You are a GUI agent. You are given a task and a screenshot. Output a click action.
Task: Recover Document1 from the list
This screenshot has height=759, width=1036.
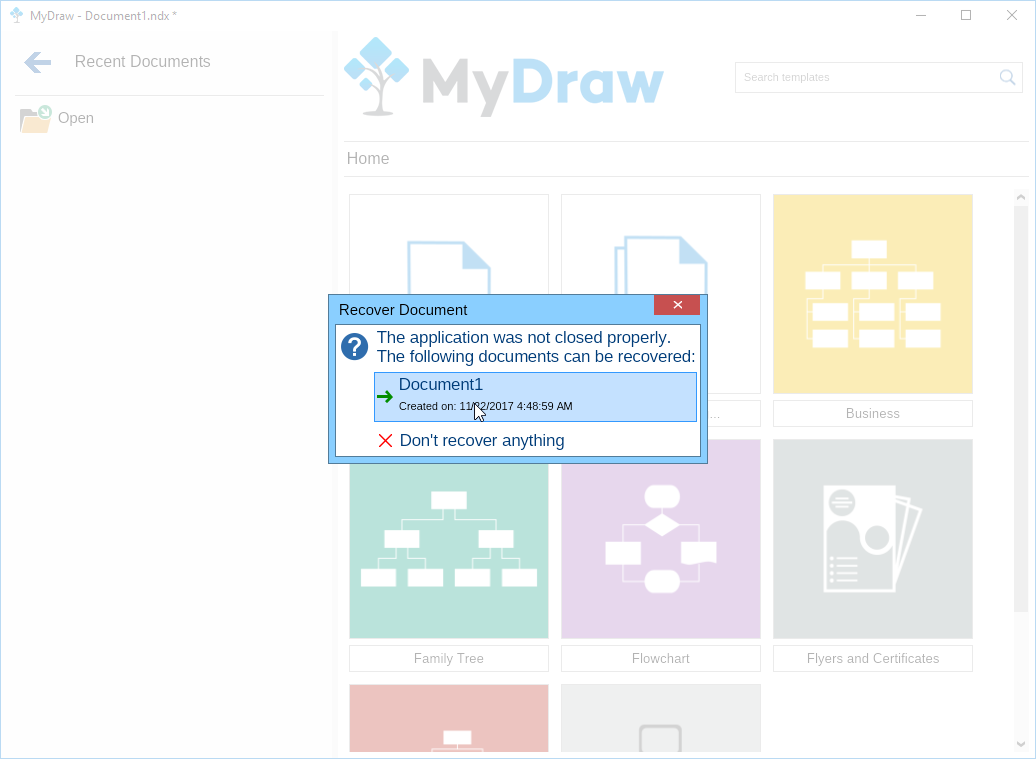(535, 396)
